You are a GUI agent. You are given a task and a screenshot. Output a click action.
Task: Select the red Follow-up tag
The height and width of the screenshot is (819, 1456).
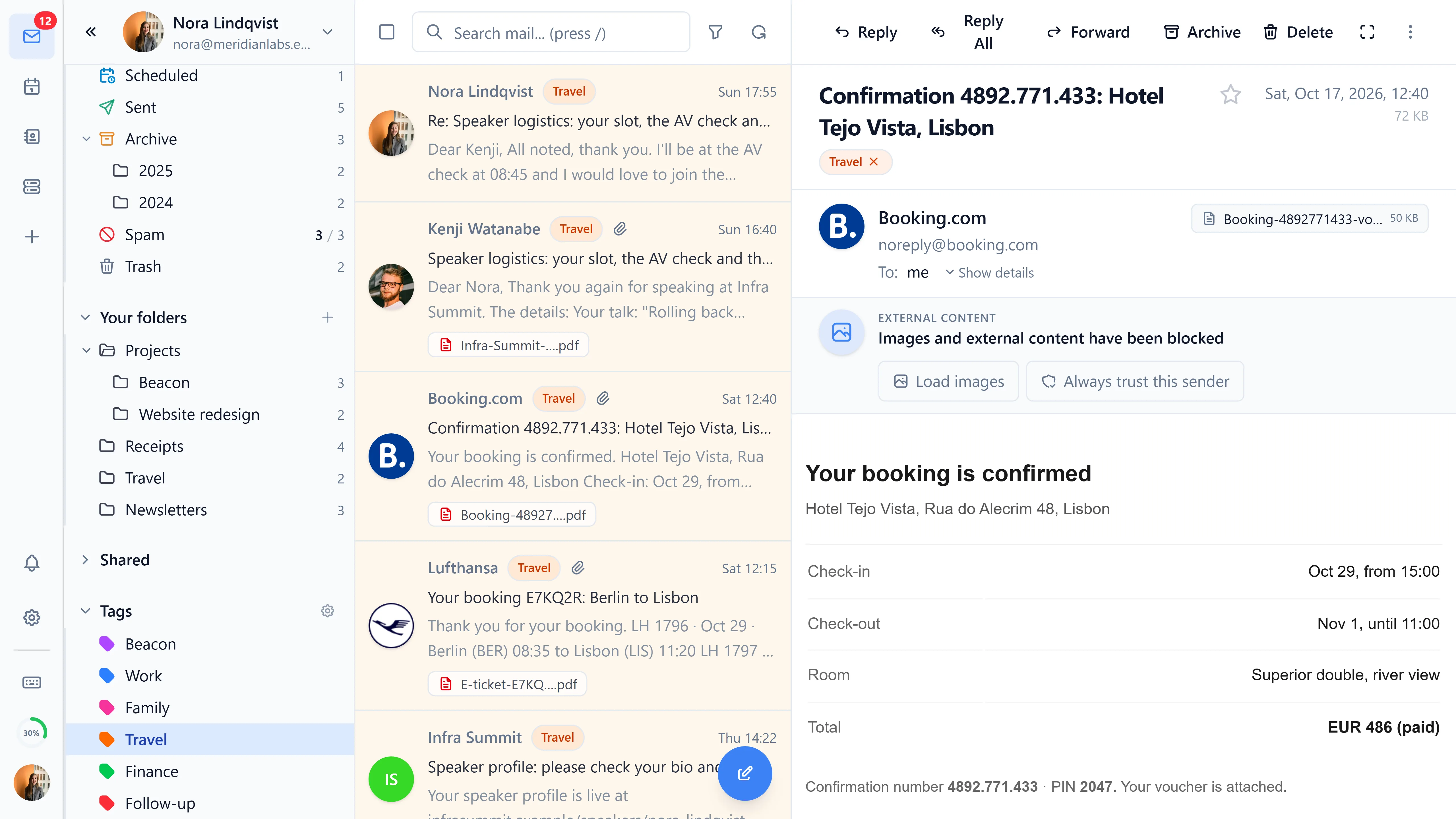(210, 803)
